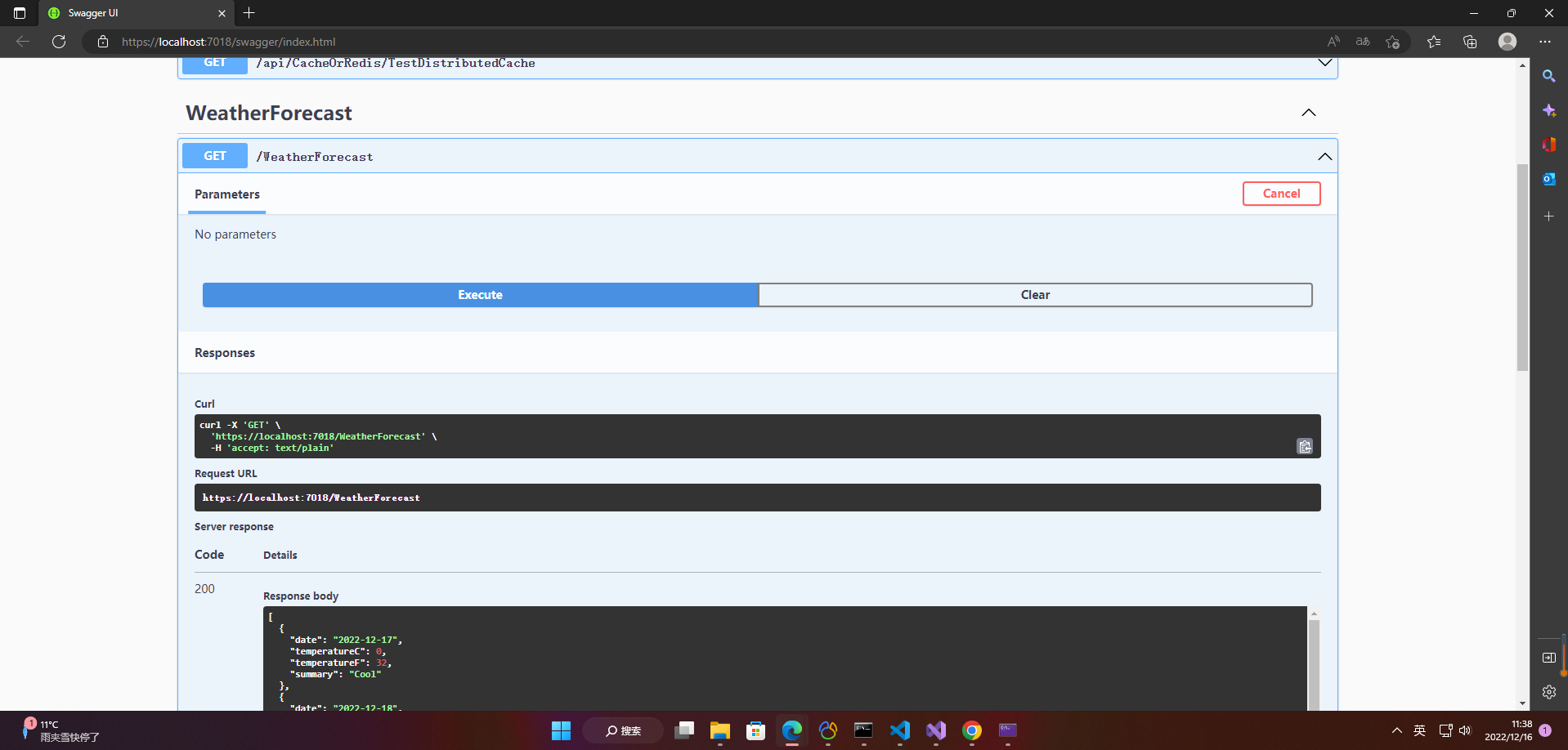Open Google Chrome from taskbar
This screenshot has height=750, width=1568.
coord(971,730)
